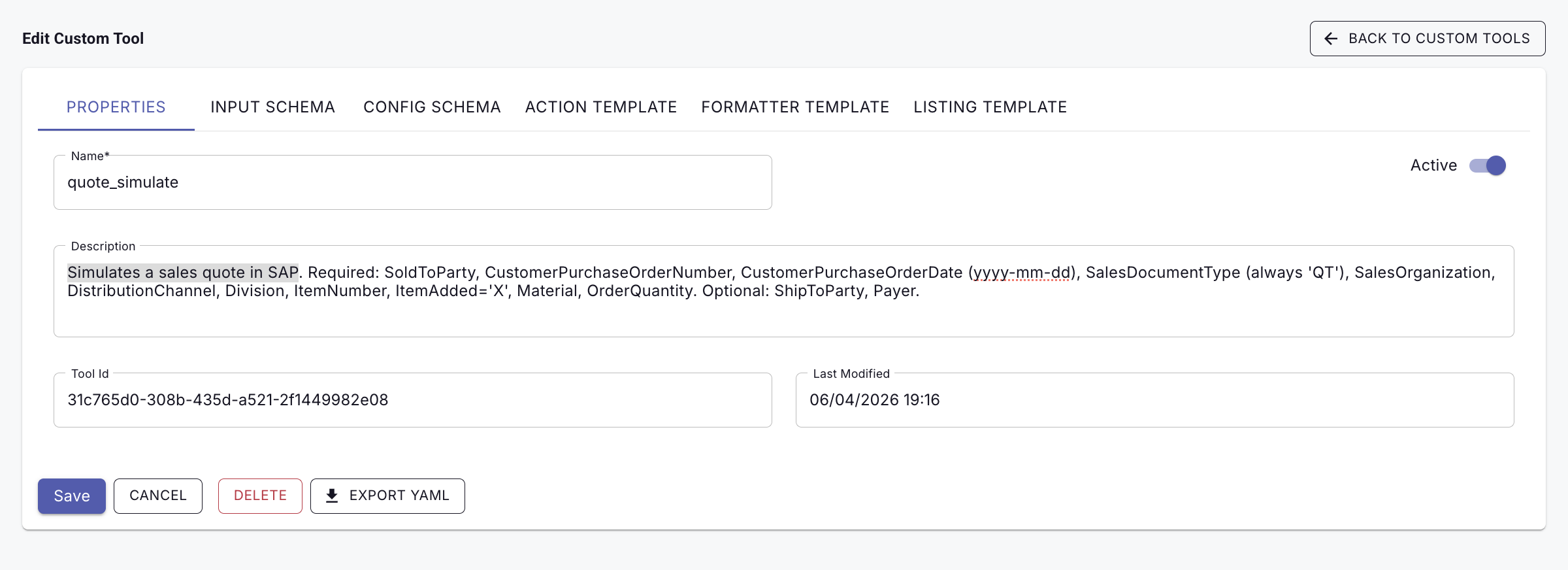Click the back arrow icon
The height and width of the screenshot is (570, 1568).
click(x=1331, y=39)
